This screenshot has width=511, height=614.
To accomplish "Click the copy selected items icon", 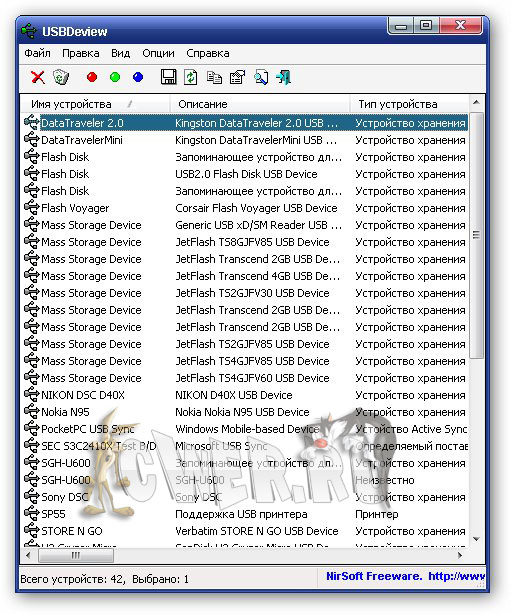I will (214, 77).
